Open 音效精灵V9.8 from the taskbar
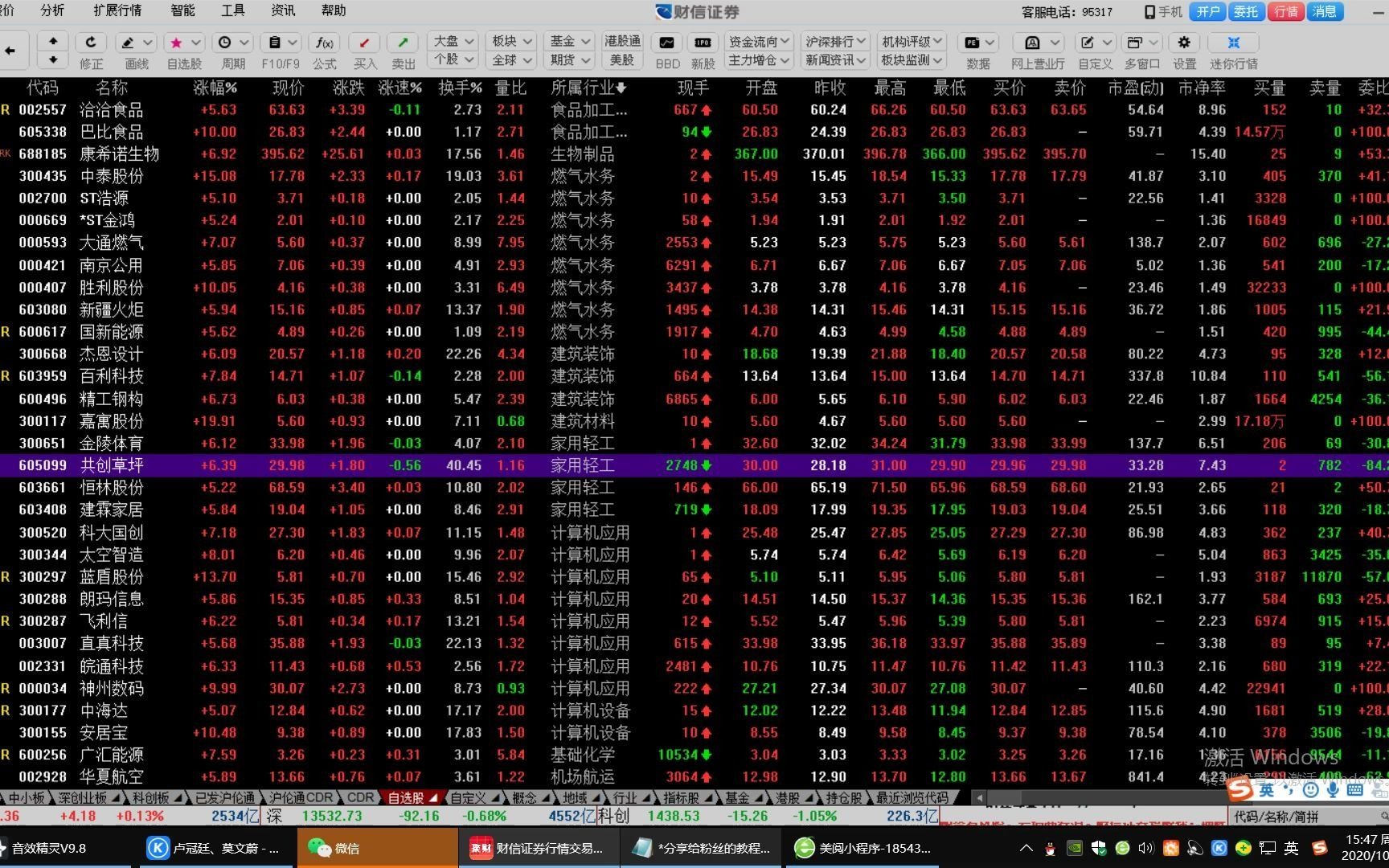Screen dimensions: 1389x868 (65, 848)
